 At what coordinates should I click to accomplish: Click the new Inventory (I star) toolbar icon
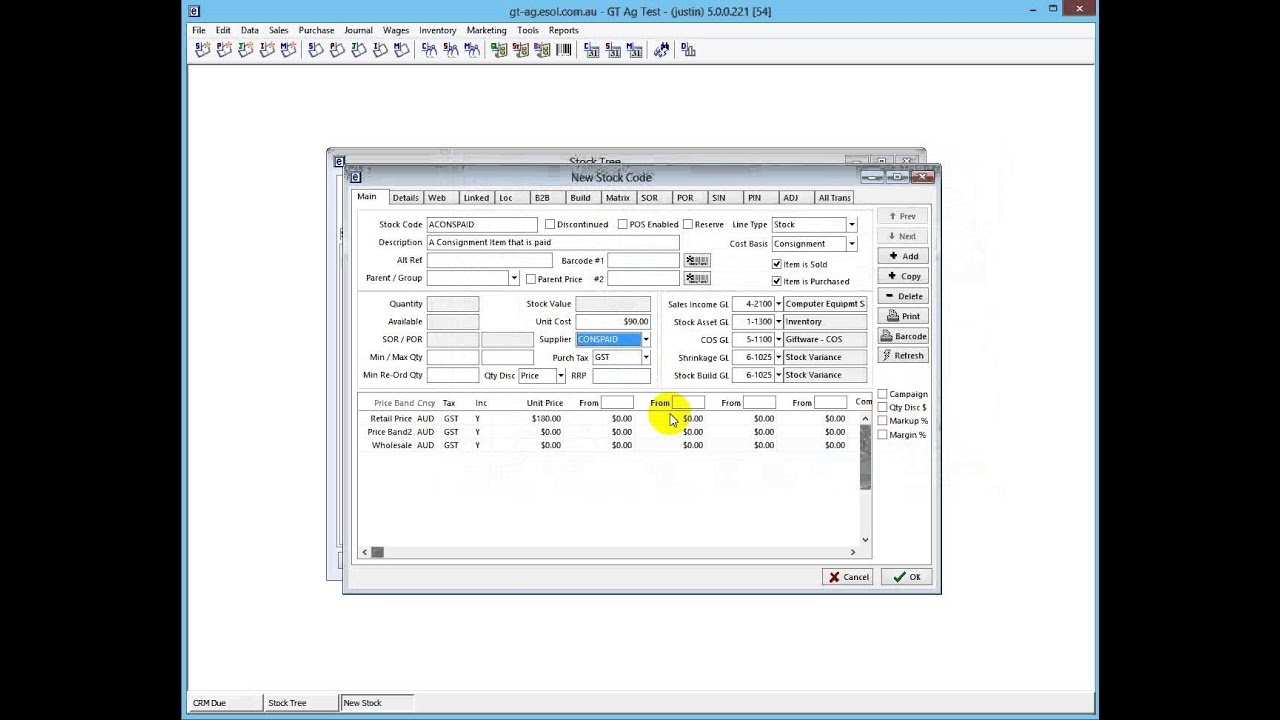pyautogui.click(x=267, y=49)
